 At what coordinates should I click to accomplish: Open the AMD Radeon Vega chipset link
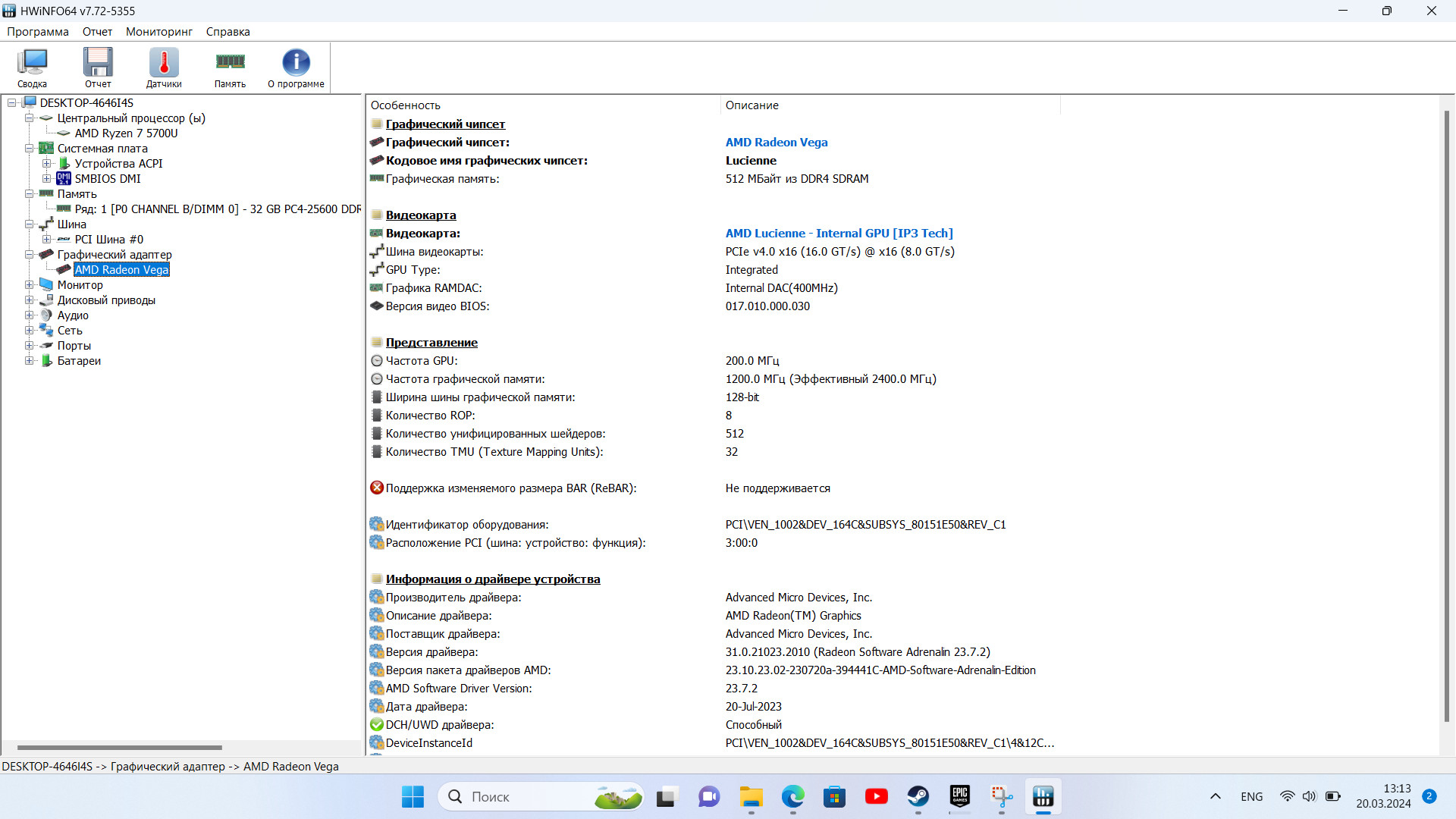coord(777,143)
